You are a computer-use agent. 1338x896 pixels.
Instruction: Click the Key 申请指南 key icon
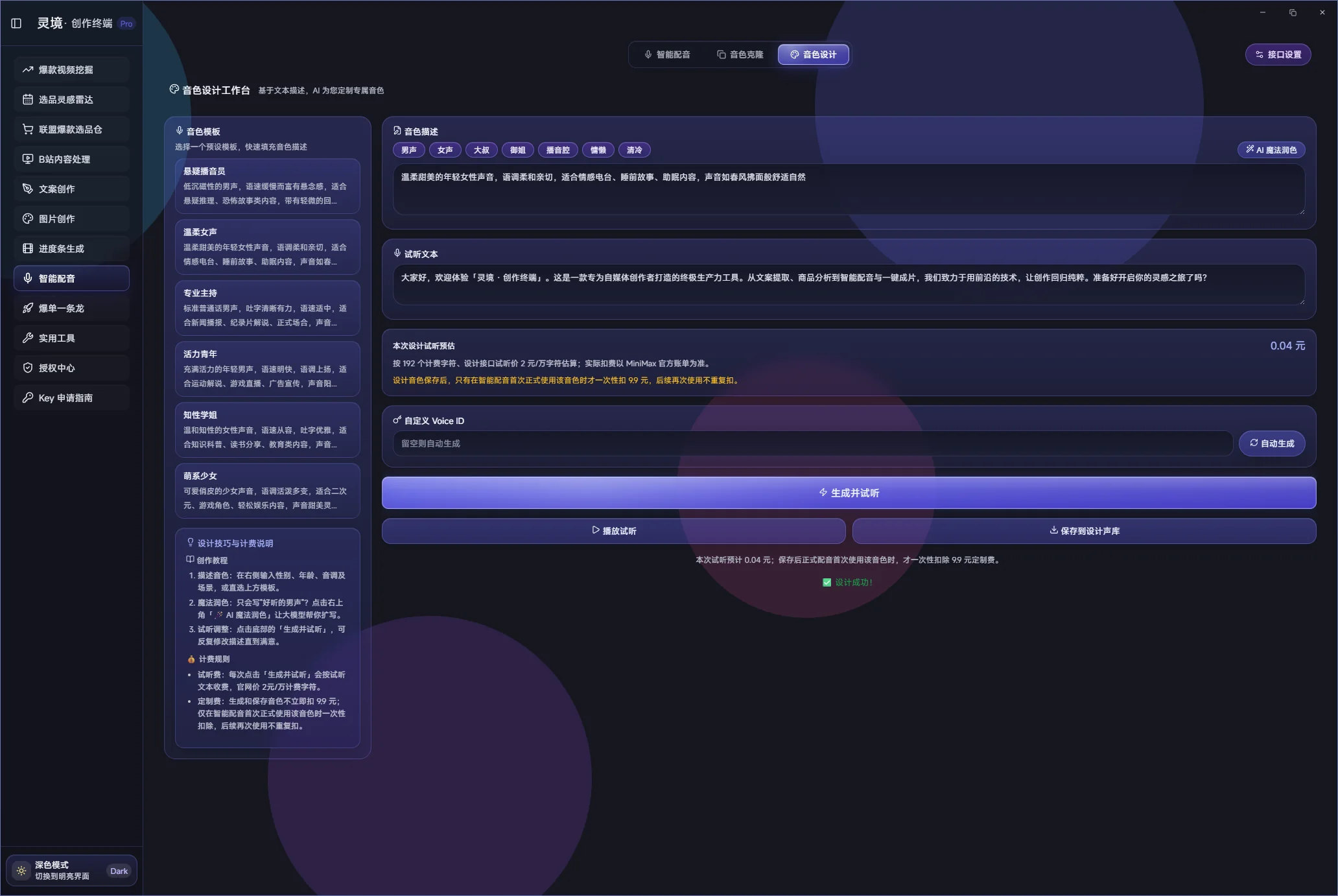tap(28, 397)
